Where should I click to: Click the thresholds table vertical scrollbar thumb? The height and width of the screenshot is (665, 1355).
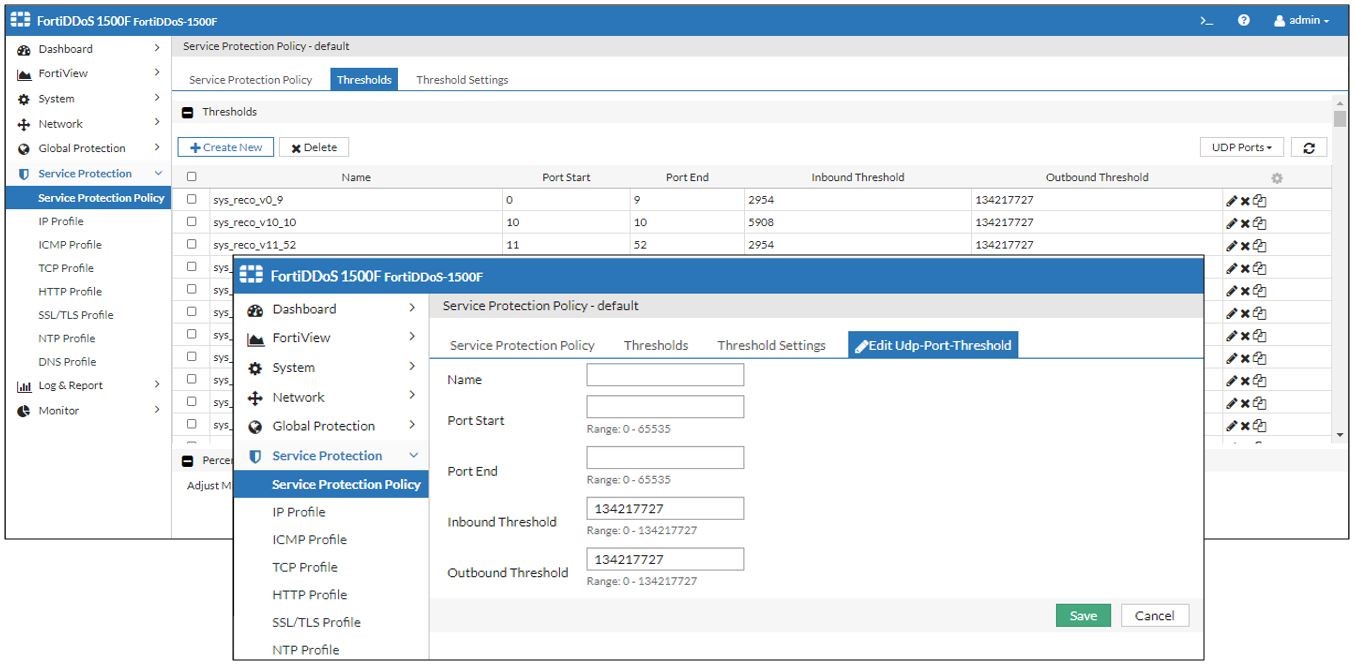[x=1340, y=119]
